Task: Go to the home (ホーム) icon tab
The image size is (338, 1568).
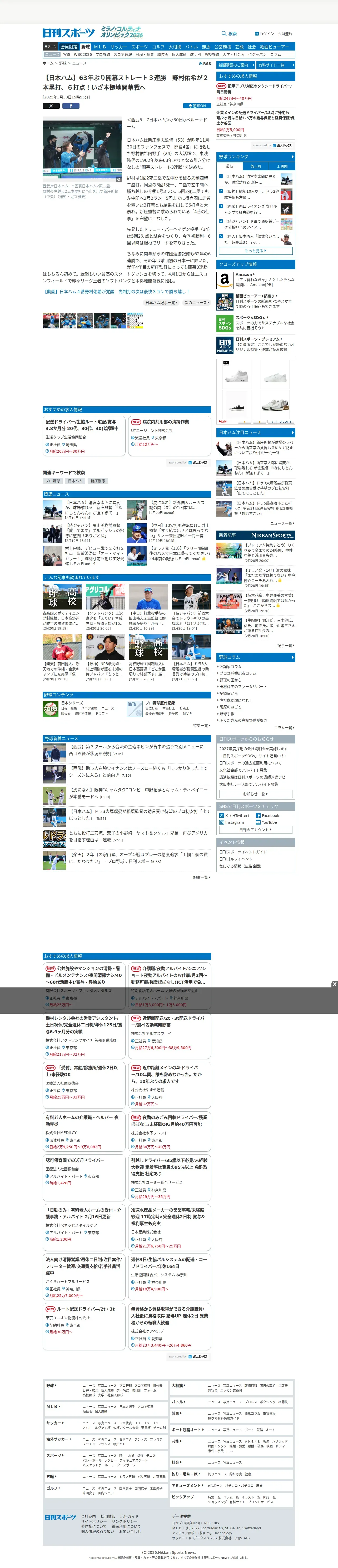Action: pos(51,46)
